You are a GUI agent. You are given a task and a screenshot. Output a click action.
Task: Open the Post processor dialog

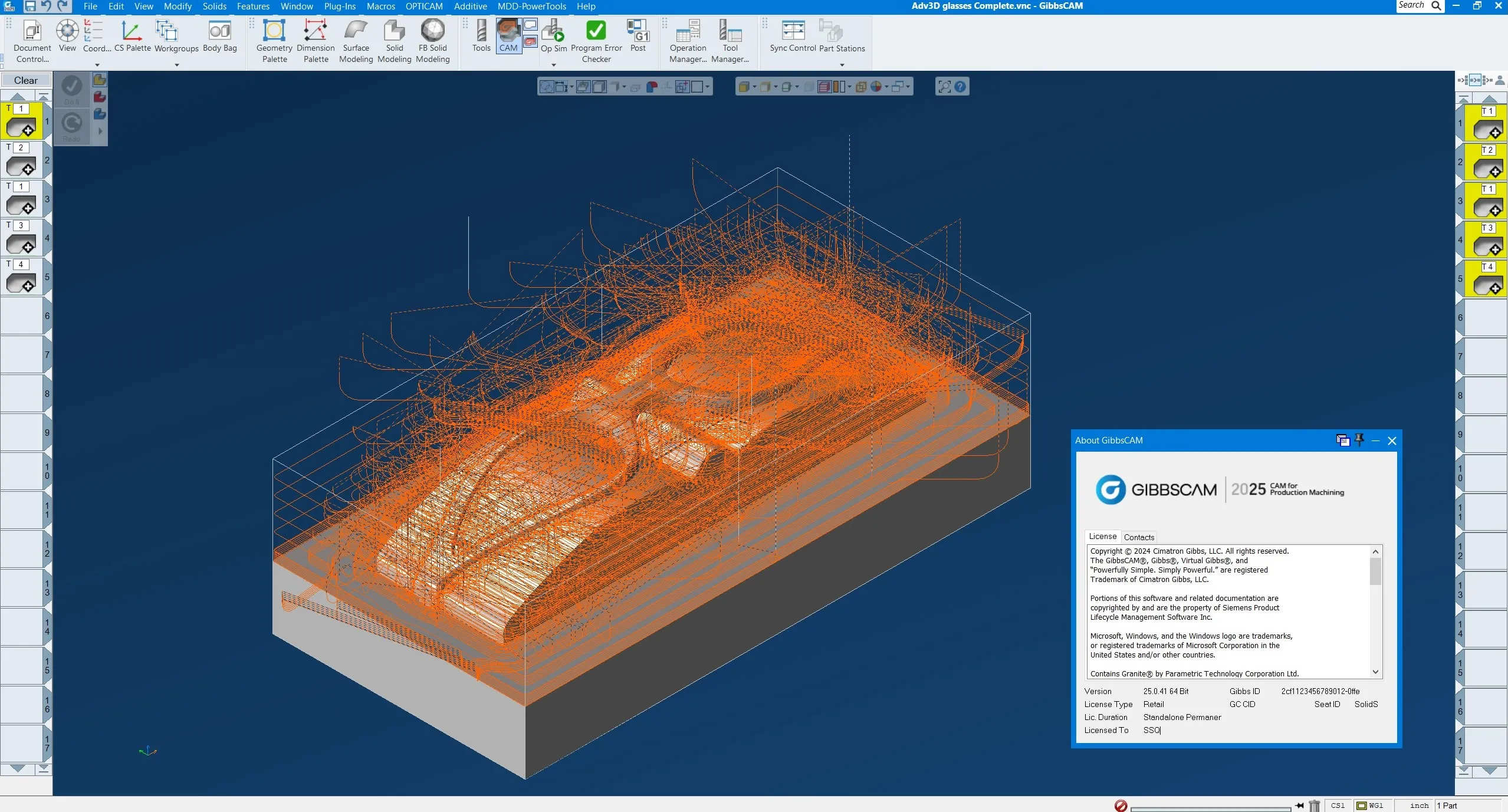pyautogui.click(x=638, y=36)
